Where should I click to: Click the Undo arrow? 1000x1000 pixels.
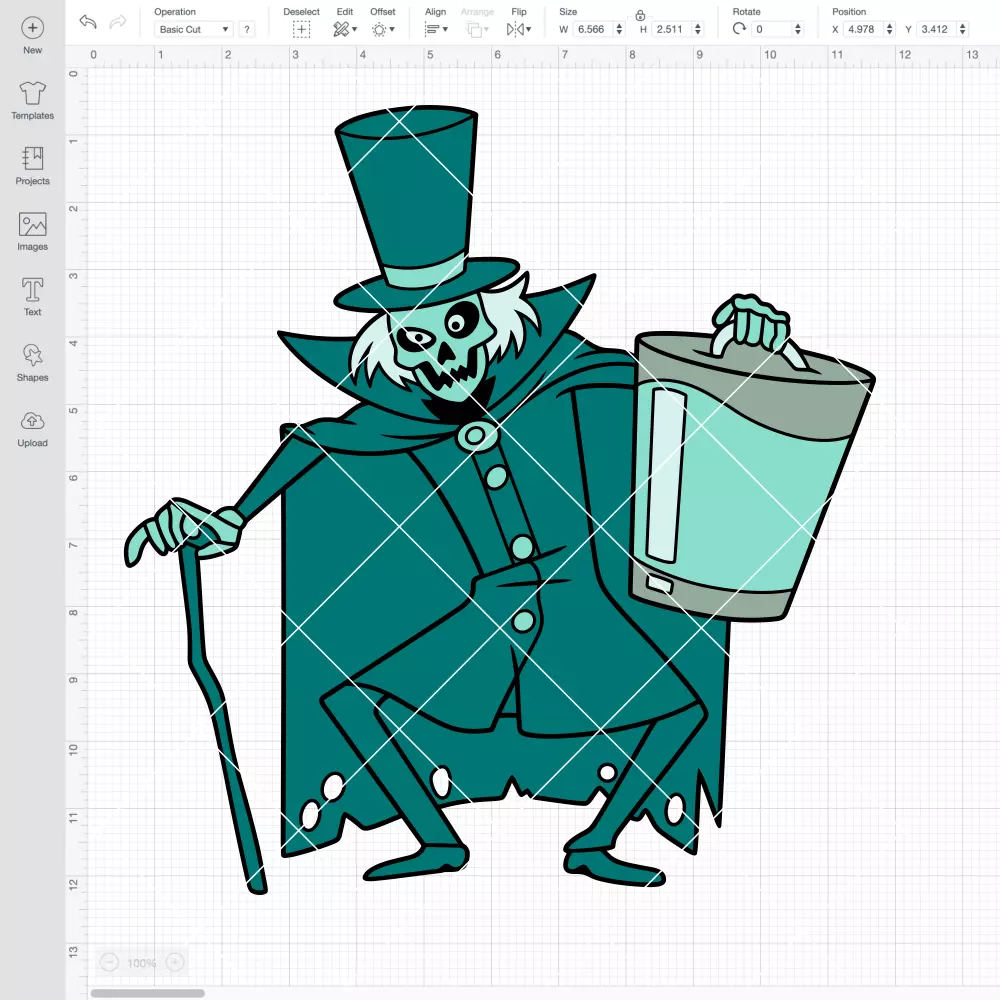pos(88,22)
